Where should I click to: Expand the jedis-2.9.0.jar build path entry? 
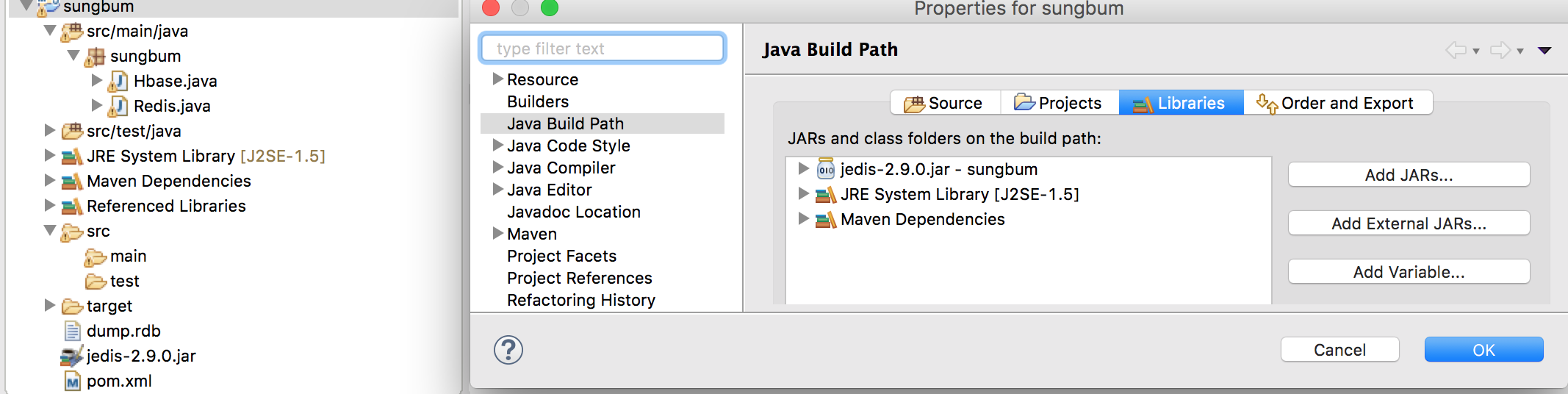[x=803, y=169]
